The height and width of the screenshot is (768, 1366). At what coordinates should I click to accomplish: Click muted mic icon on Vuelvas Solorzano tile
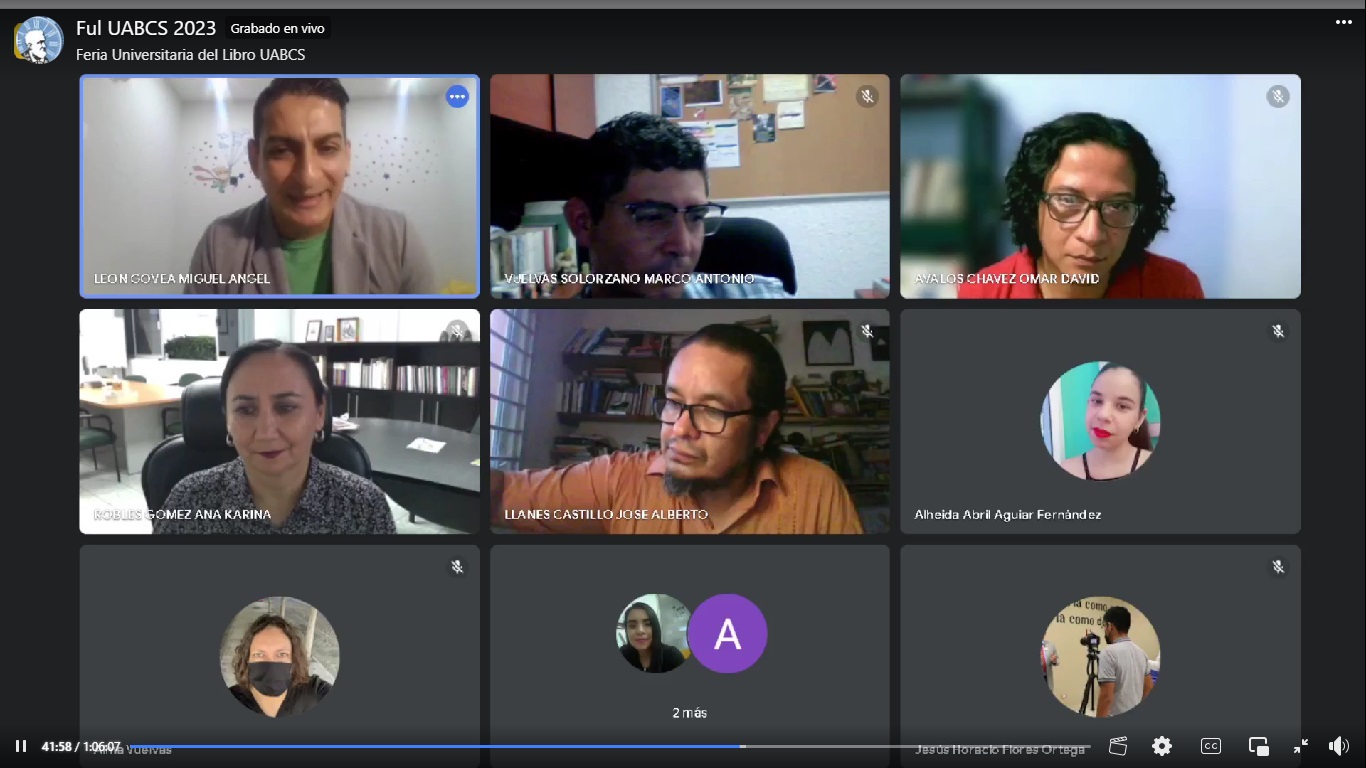tap(867, 96)
